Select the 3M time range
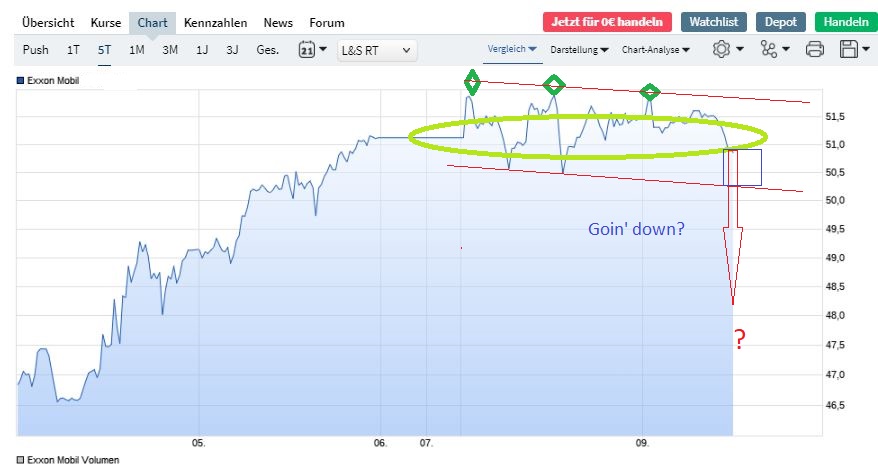878x465 pixels. [x=170, y=49]
